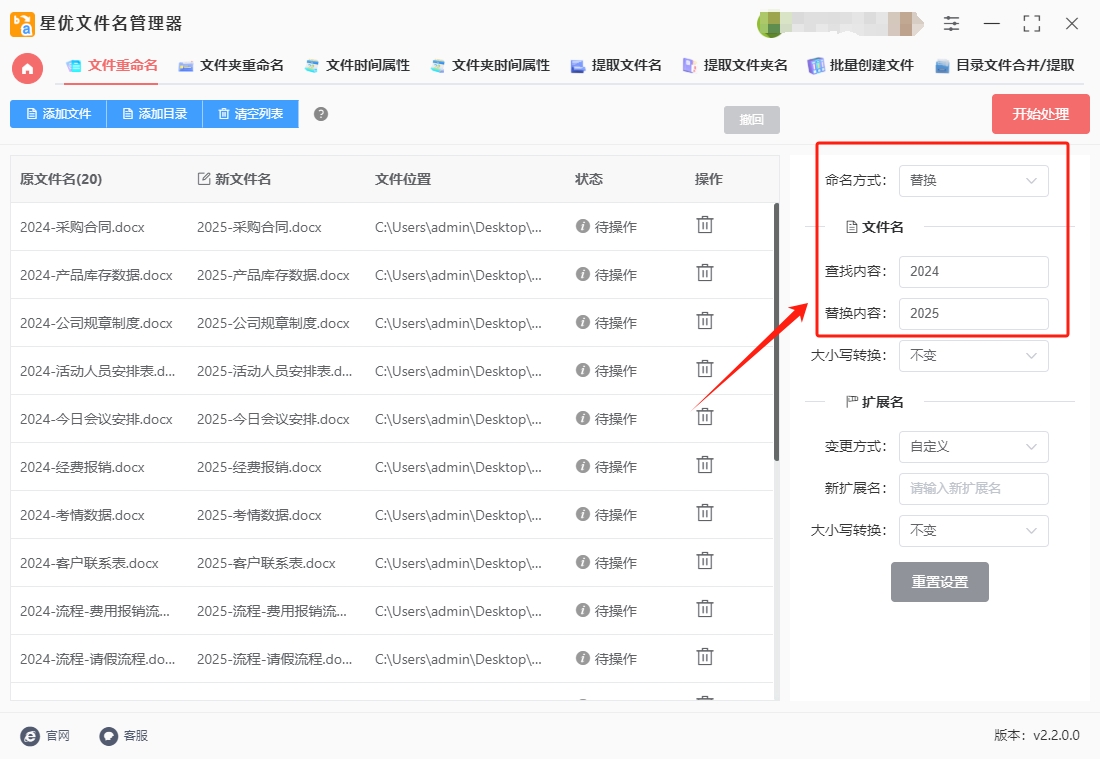Click the 客服 chat icon
The image size is (1100, 760).
click(x=109, y=735)
